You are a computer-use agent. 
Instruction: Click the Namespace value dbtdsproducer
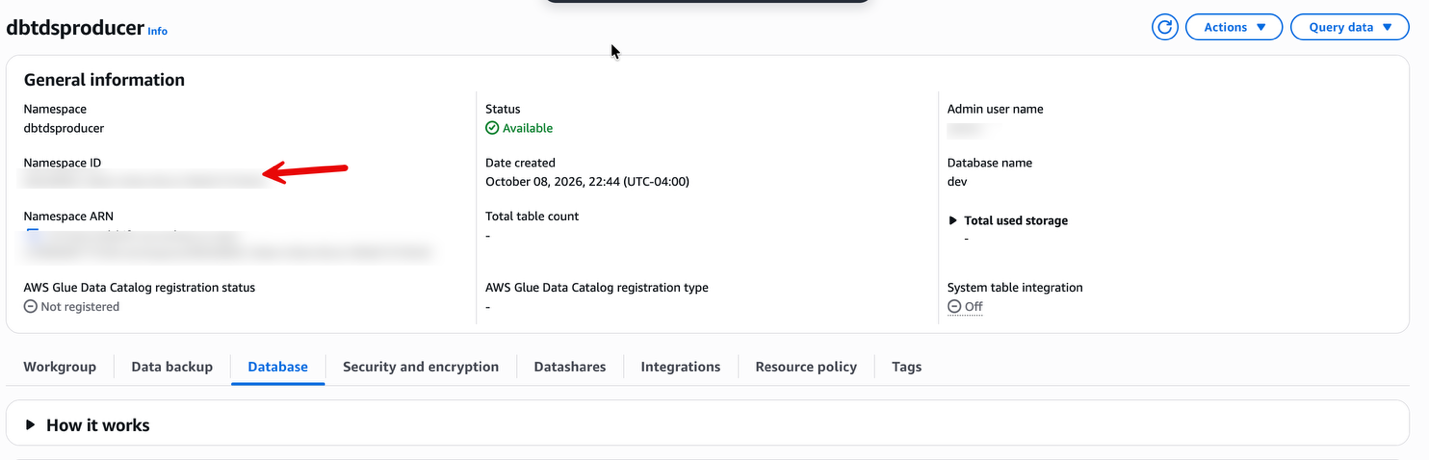[x=64, y=128]
